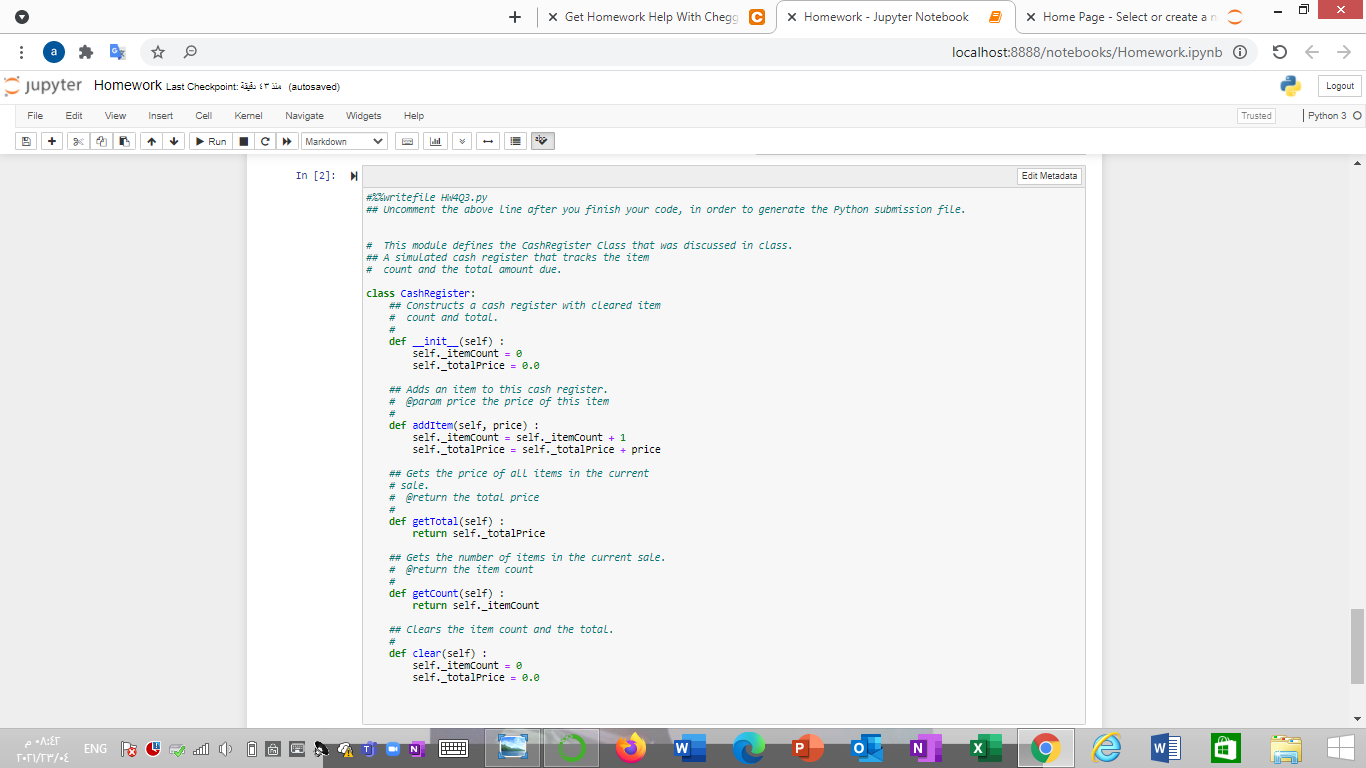Open the Markdown cell type dropdown
1366x768 pixels.
click(x=344, y=142)
